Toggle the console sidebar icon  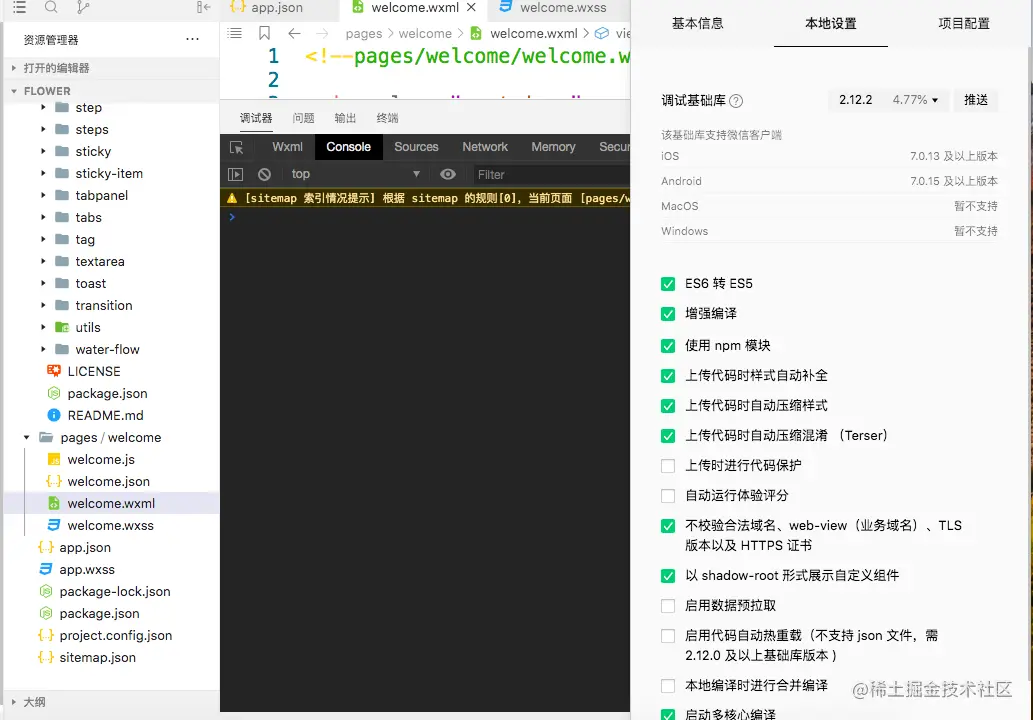click(235, 175)
